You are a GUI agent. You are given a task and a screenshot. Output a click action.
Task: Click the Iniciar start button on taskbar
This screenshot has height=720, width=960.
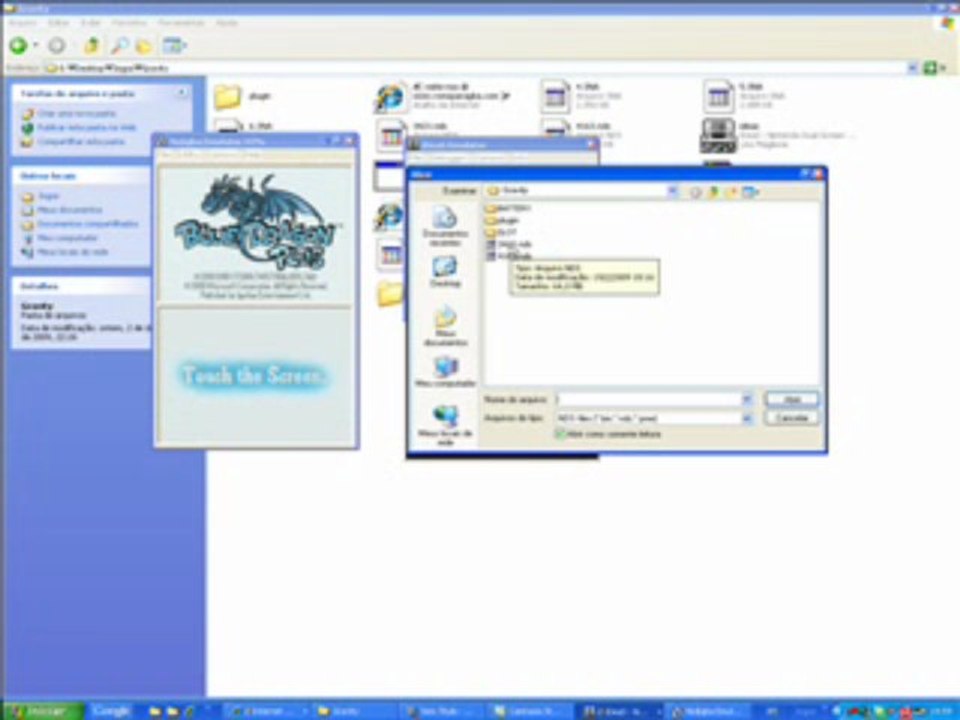(42, 711)
